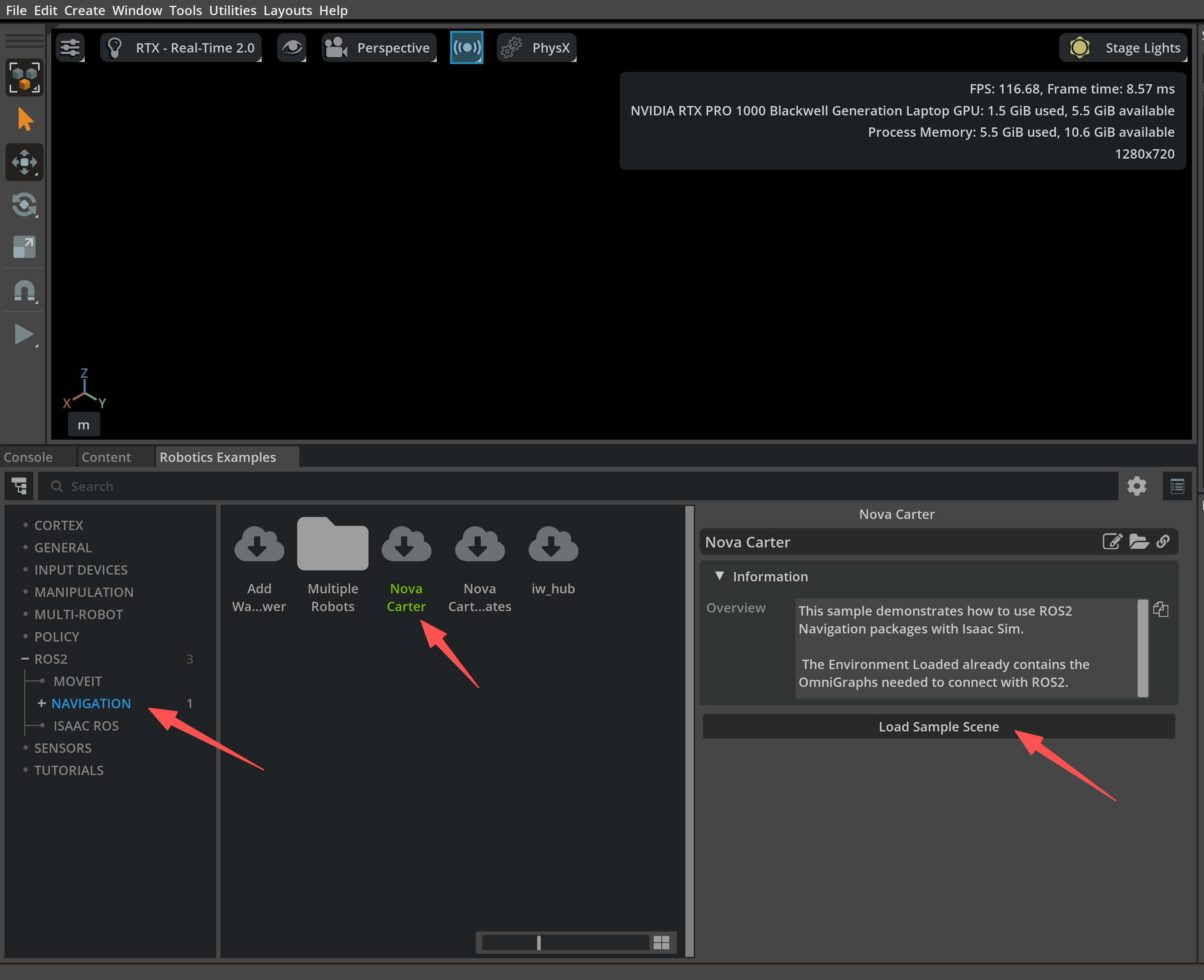Open source code edit icon for Nova Carter
1204x980 pixels.
[x=1112, y=542]
